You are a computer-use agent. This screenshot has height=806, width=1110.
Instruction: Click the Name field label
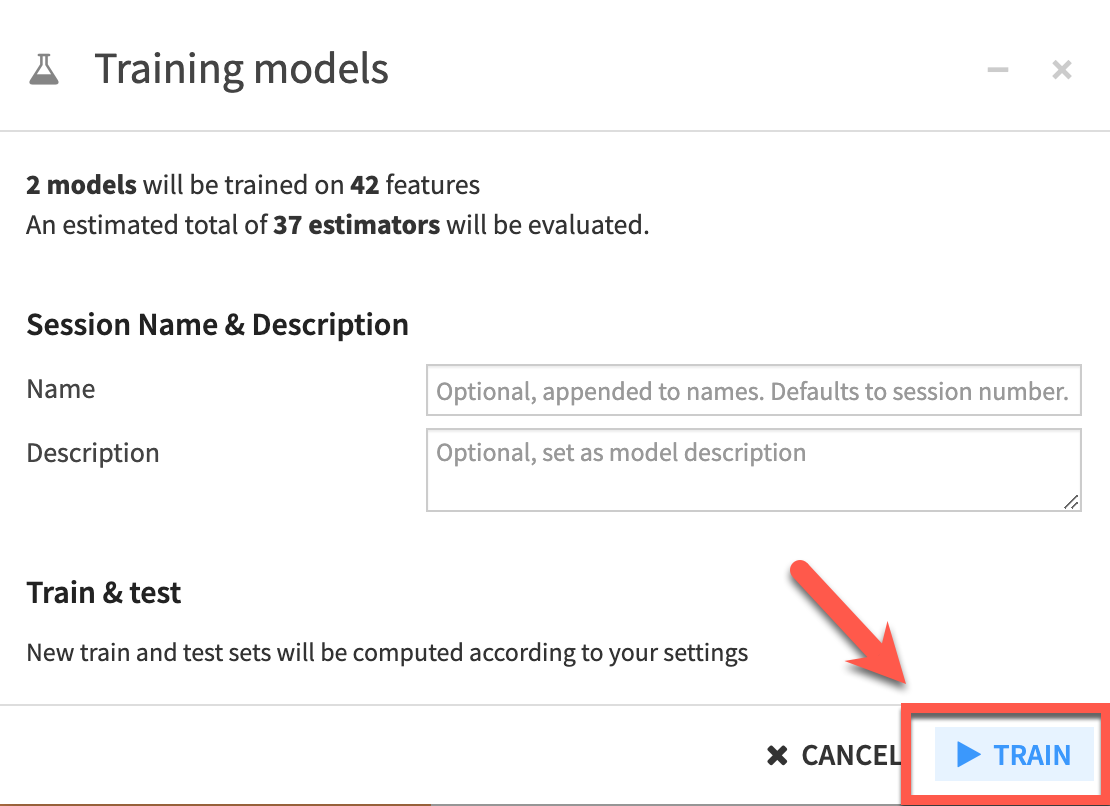[61, 389]
